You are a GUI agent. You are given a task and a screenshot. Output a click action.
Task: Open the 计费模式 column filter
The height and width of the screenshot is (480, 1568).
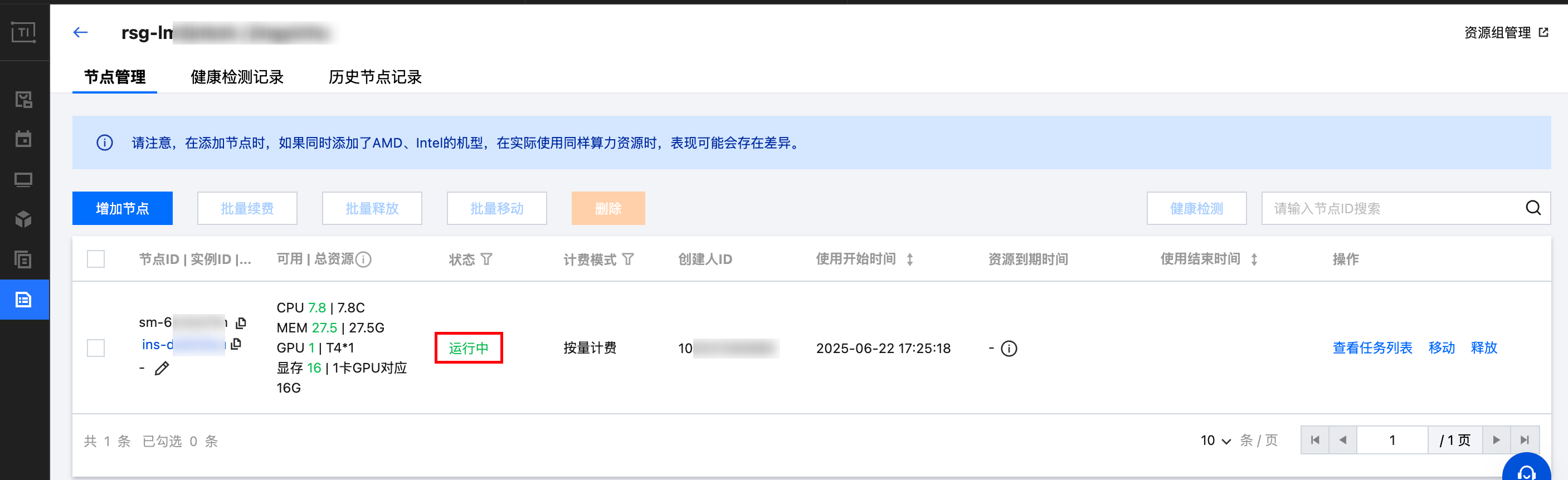pos(628,260)
